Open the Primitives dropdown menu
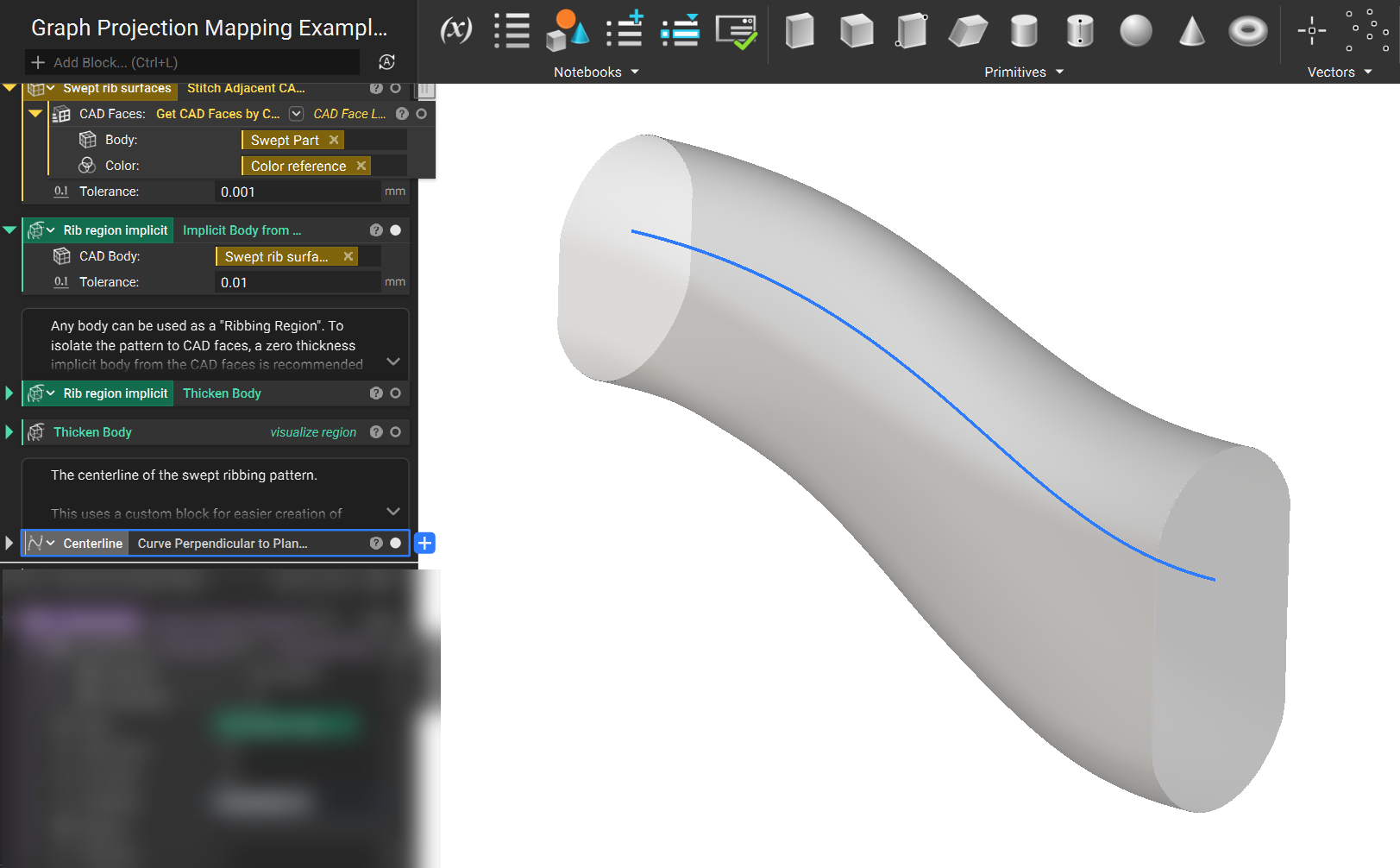Screen dimensions: 1400x868 1024,72
